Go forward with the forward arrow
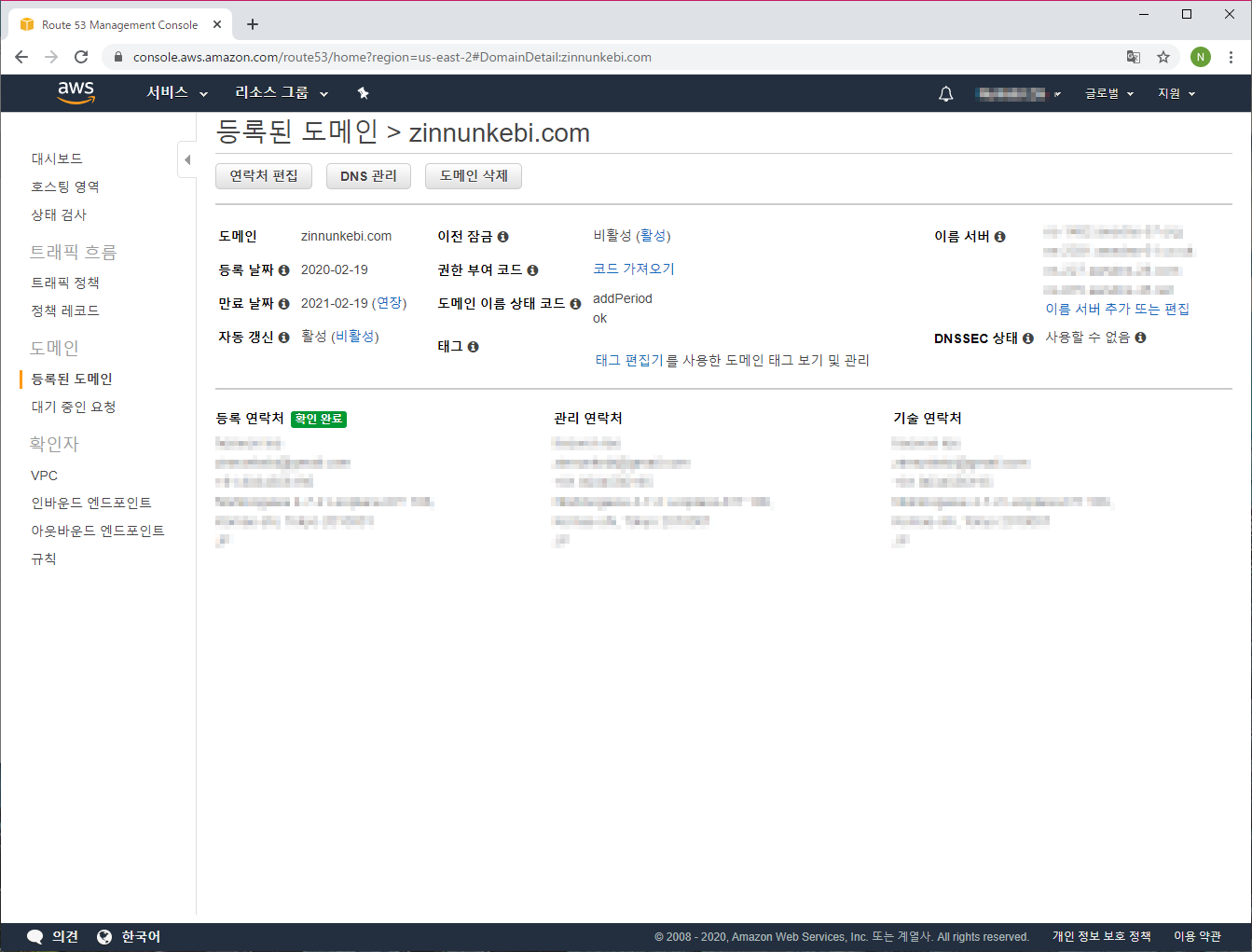 coord(51,57)
